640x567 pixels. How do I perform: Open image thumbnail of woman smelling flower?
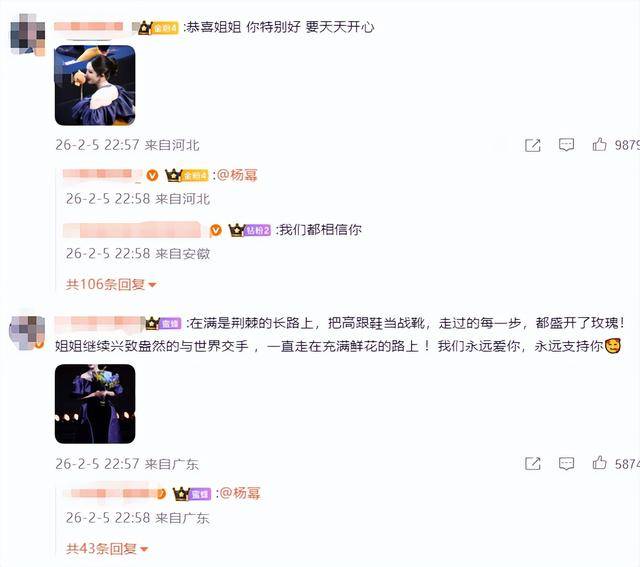click(x=95, y=85)
